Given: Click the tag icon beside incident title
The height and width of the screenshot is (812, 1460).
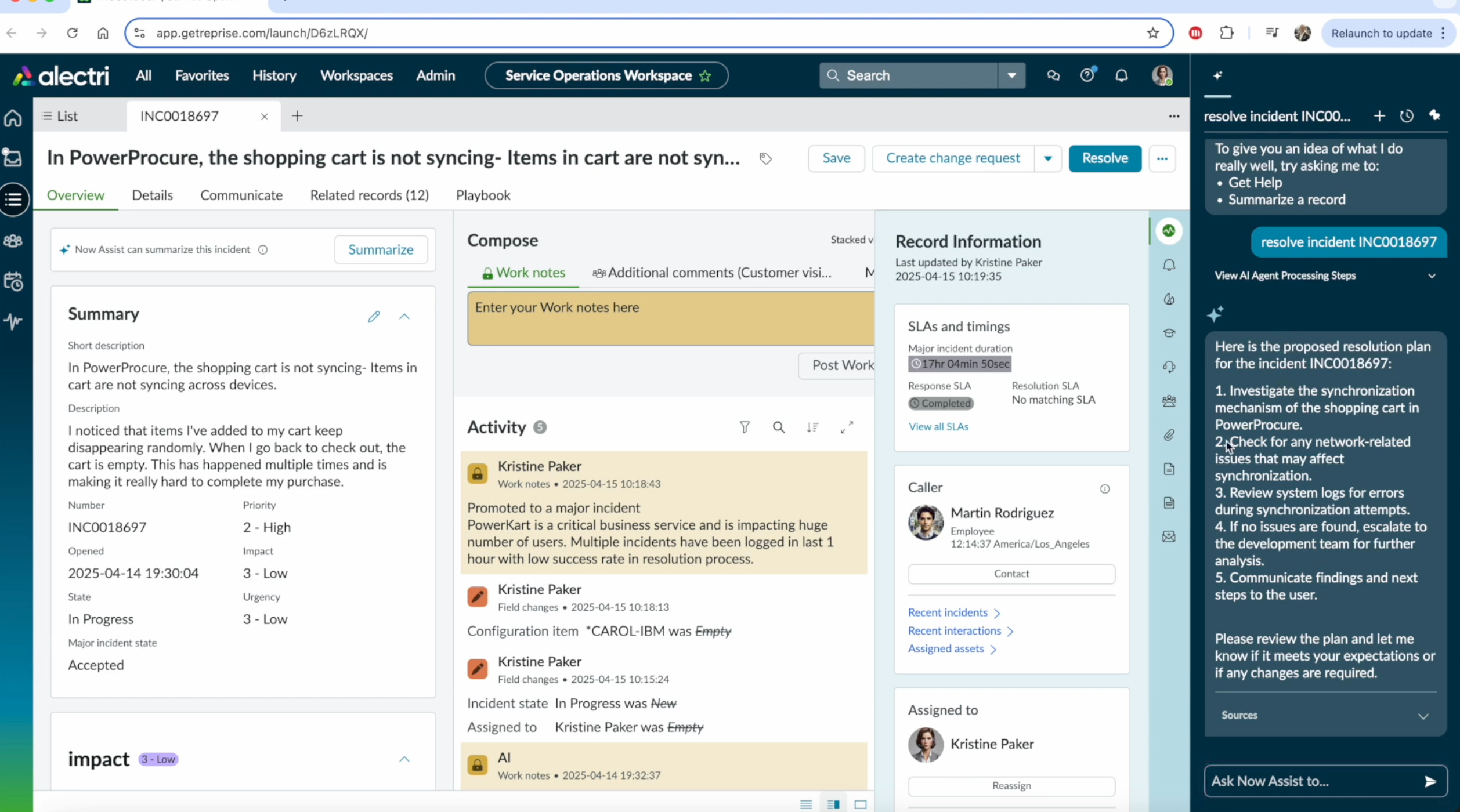Looking at the screenshot, I should click(x=765, y=158).
